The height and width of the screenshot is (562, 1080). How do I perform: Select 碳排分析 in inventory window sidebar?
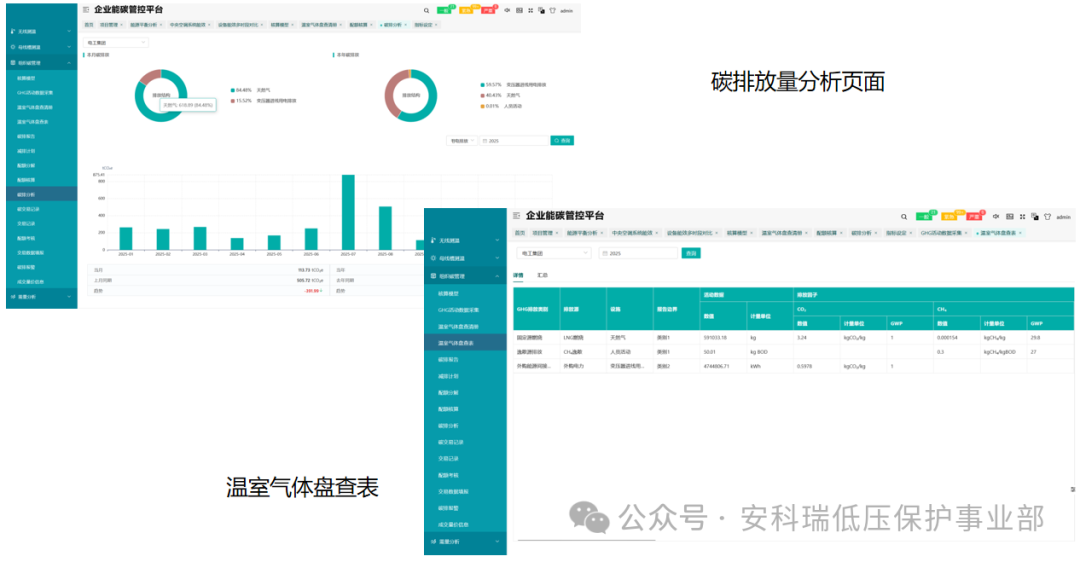(x=448, y=426)
